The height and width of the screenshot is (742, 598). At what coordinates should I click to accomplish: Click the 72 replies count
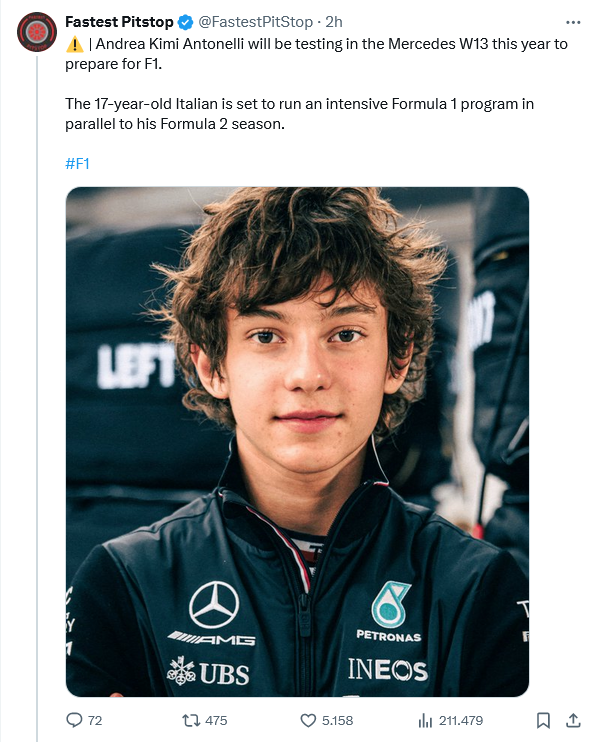tap(95, 720)
